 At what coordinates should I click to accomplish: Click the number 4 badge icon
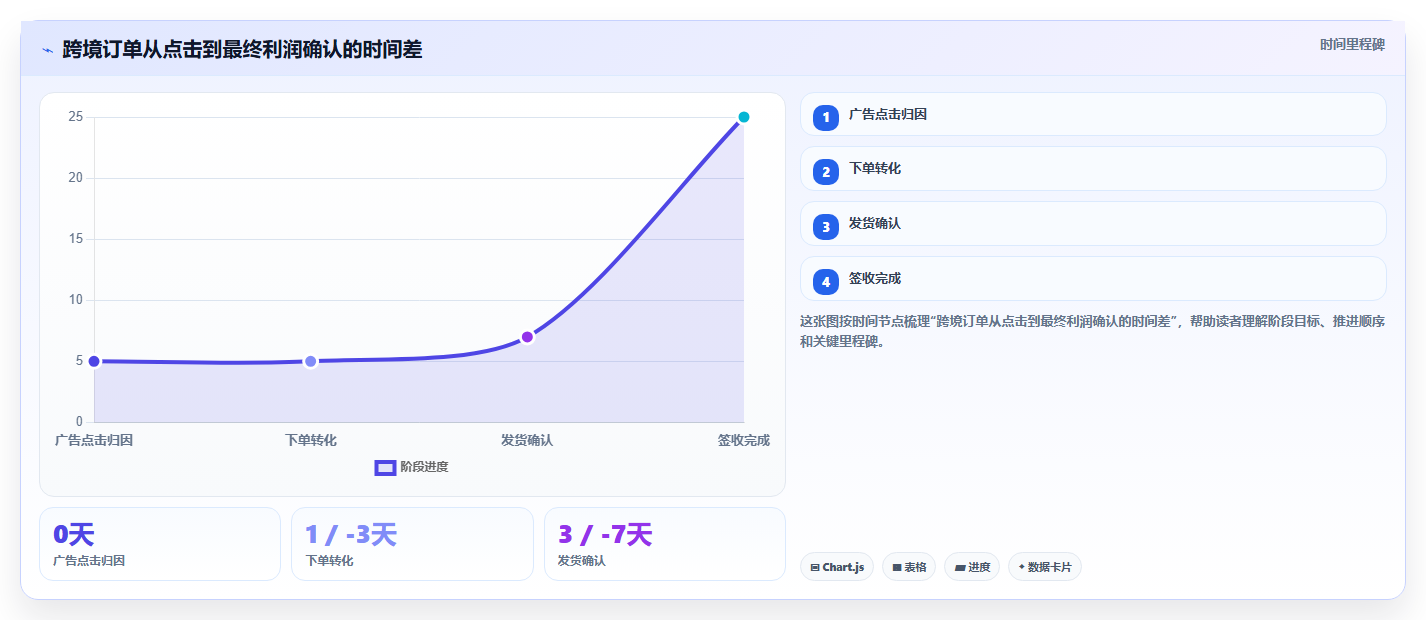click(x=826, y=282)
